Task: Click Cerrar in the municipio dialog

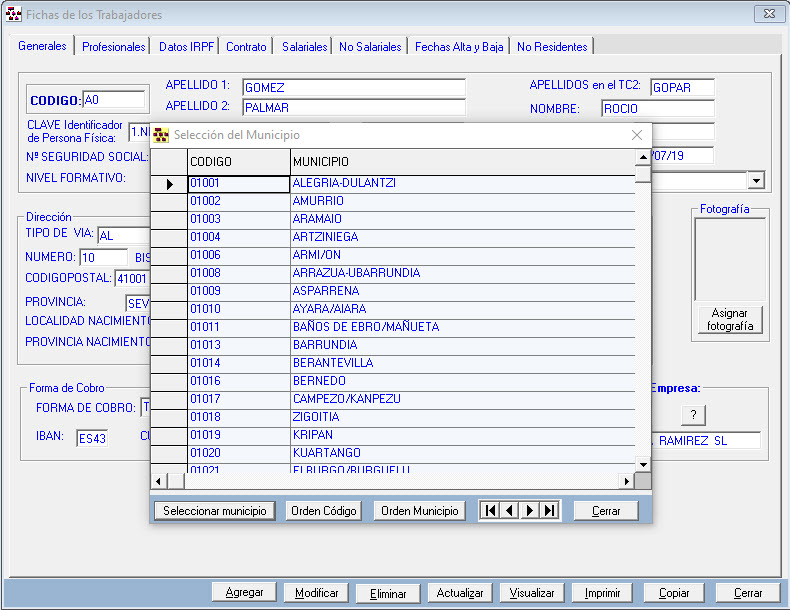Action: pyautogui.click(x=606, y=511)
